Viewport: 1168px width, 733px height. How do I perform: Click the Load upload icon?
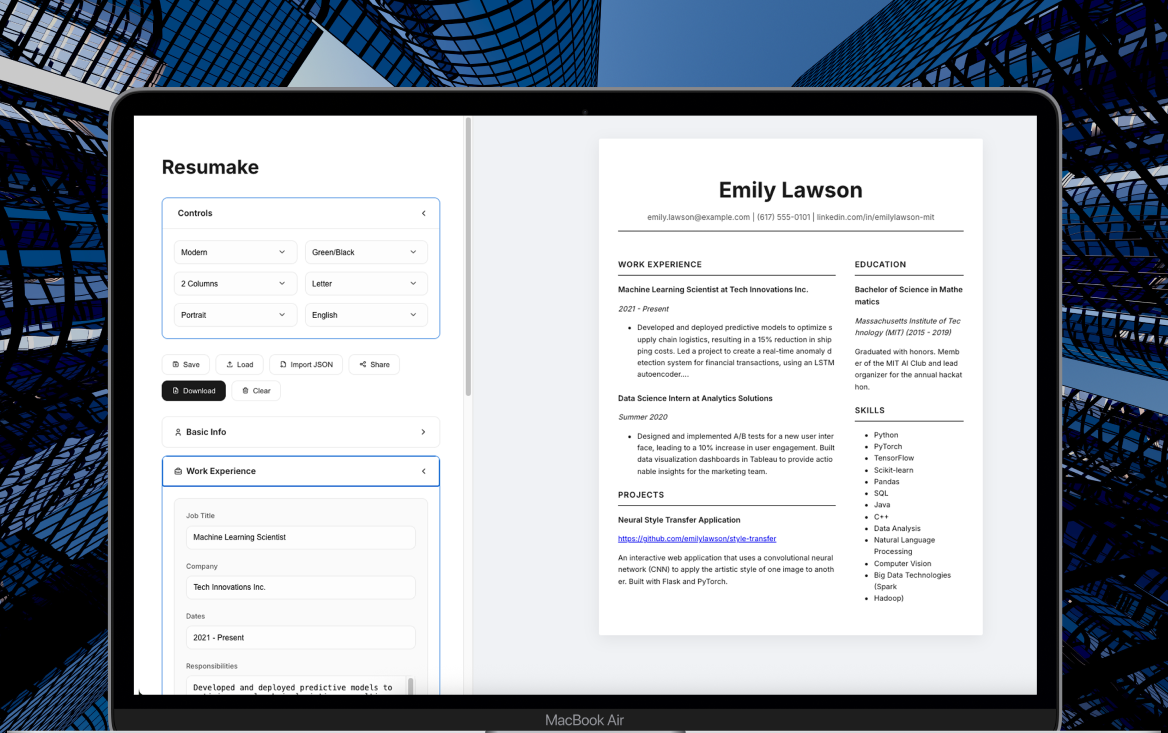[x=230, y=365]
